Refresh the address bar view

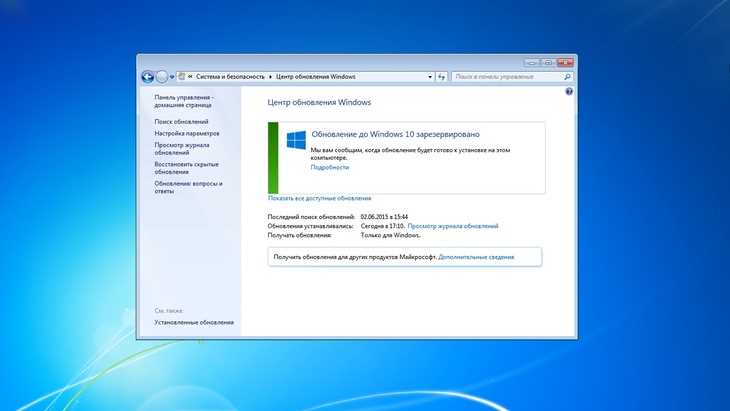point(441,77)
